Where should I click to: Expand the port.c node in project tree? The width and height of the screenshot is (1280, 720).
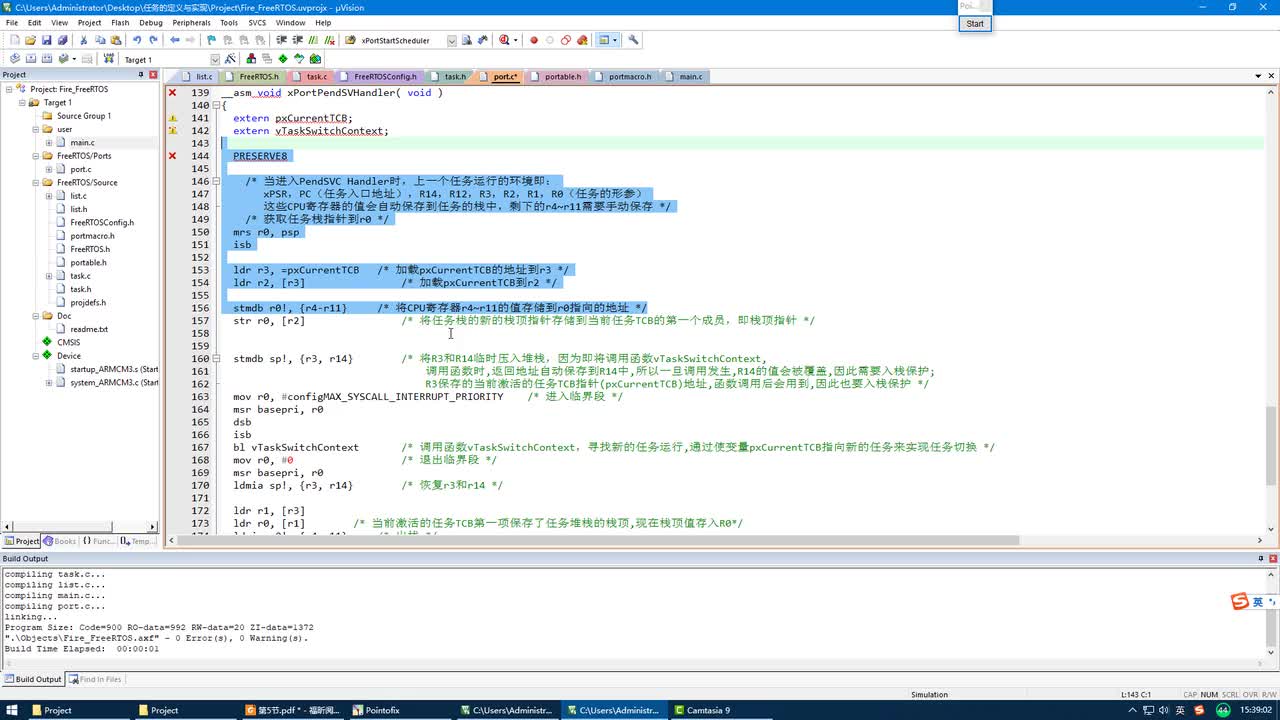(x=48, y=169)
